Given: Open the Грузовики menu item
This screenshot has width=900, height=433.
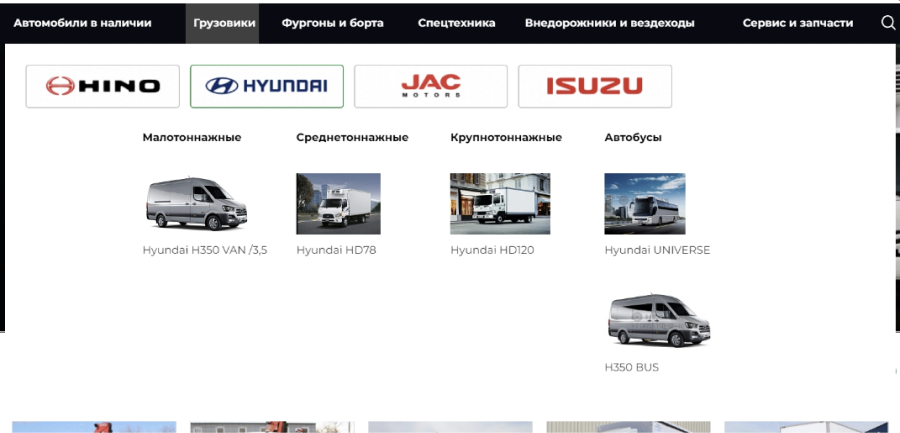Looking at the screenshot, I should (x=223, y=23).
